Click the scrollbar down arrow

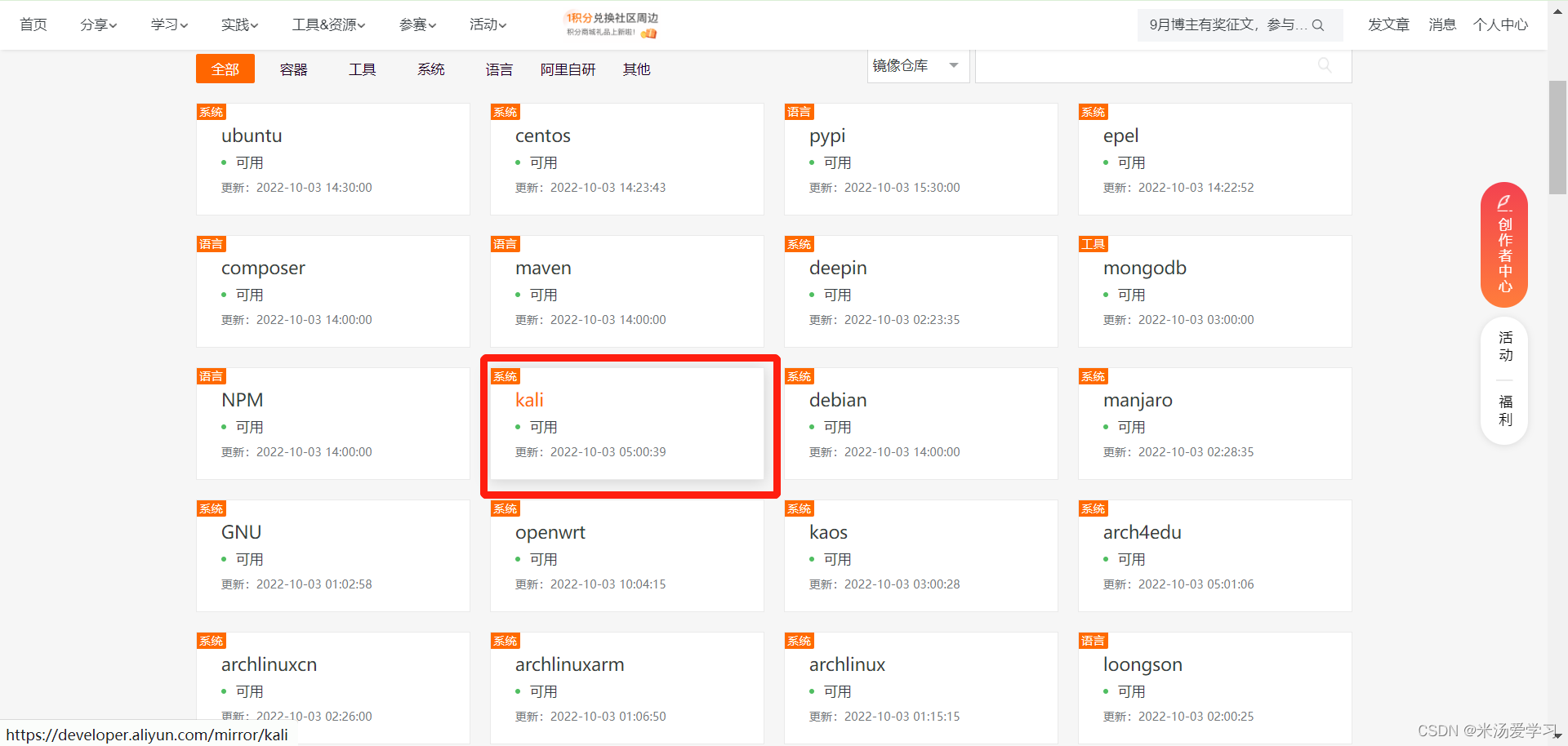1557,736
